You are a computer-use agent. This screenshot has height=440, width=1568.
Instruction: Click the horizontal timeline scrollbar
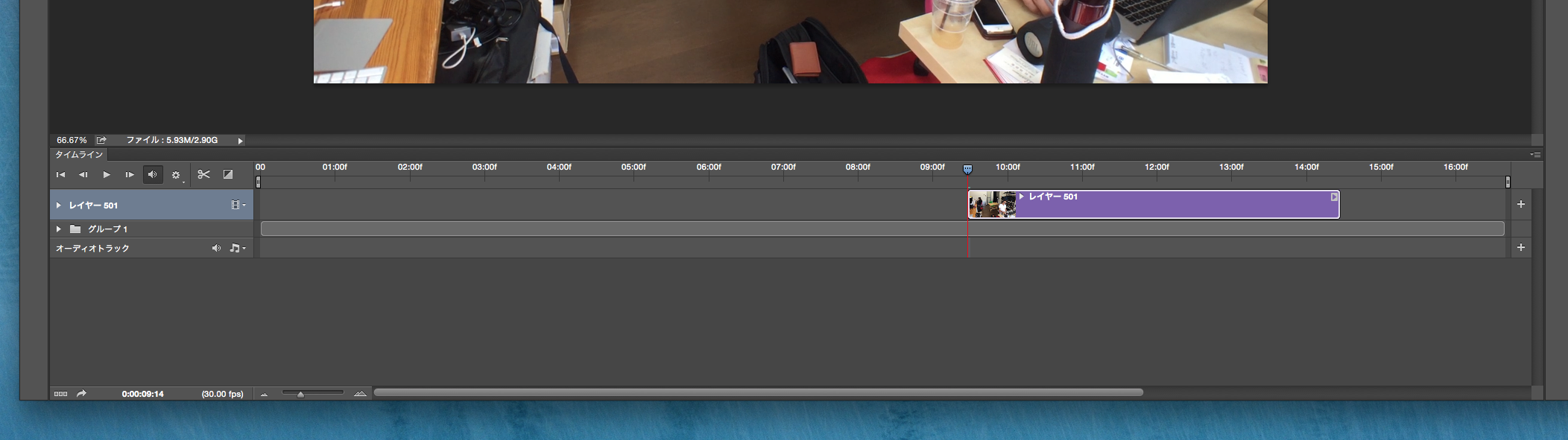tap(759, 392)
